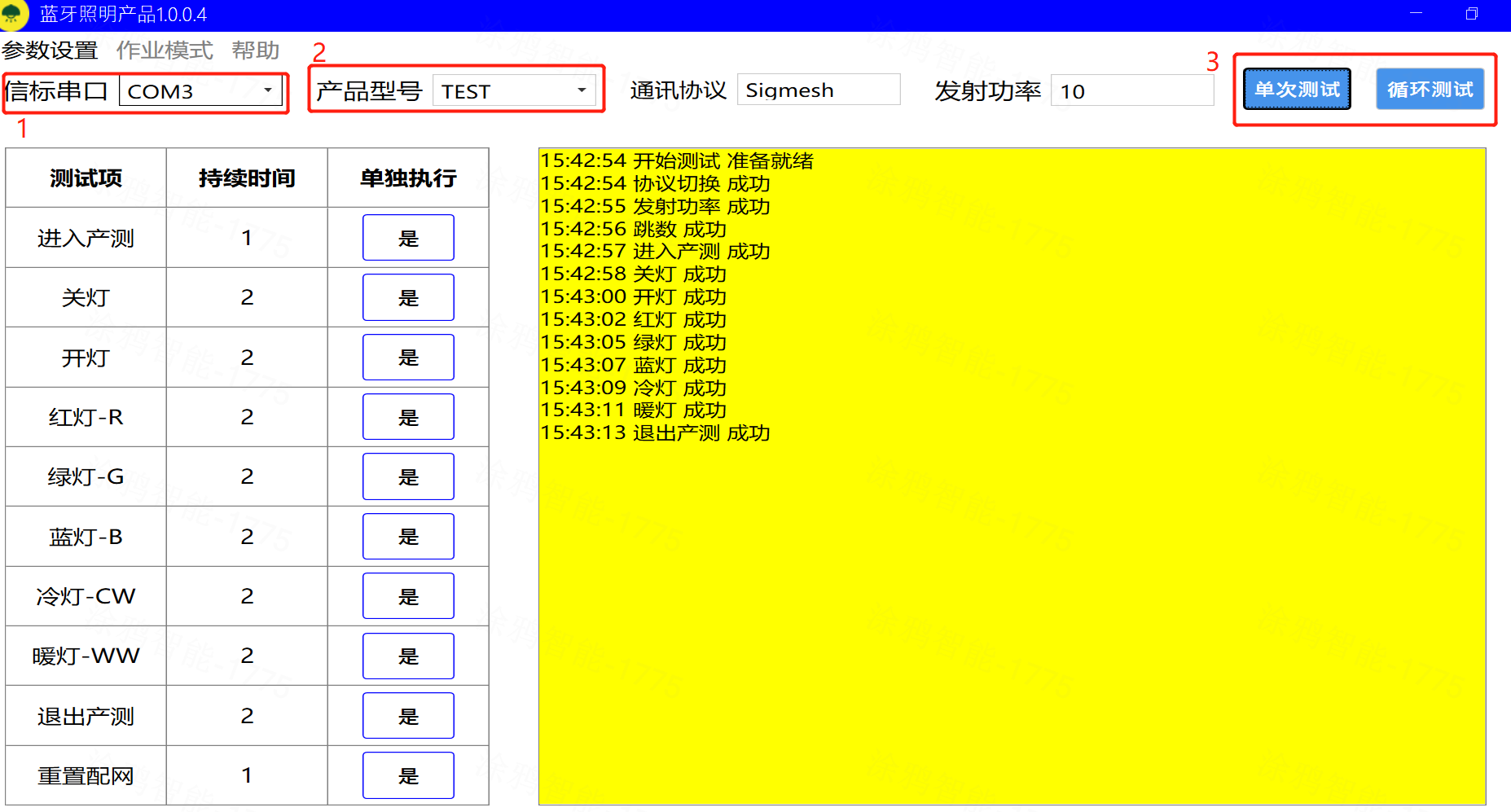
Task: Click log line 发射功率 成功
Action: pyautogui.click(x=655, y=207)
